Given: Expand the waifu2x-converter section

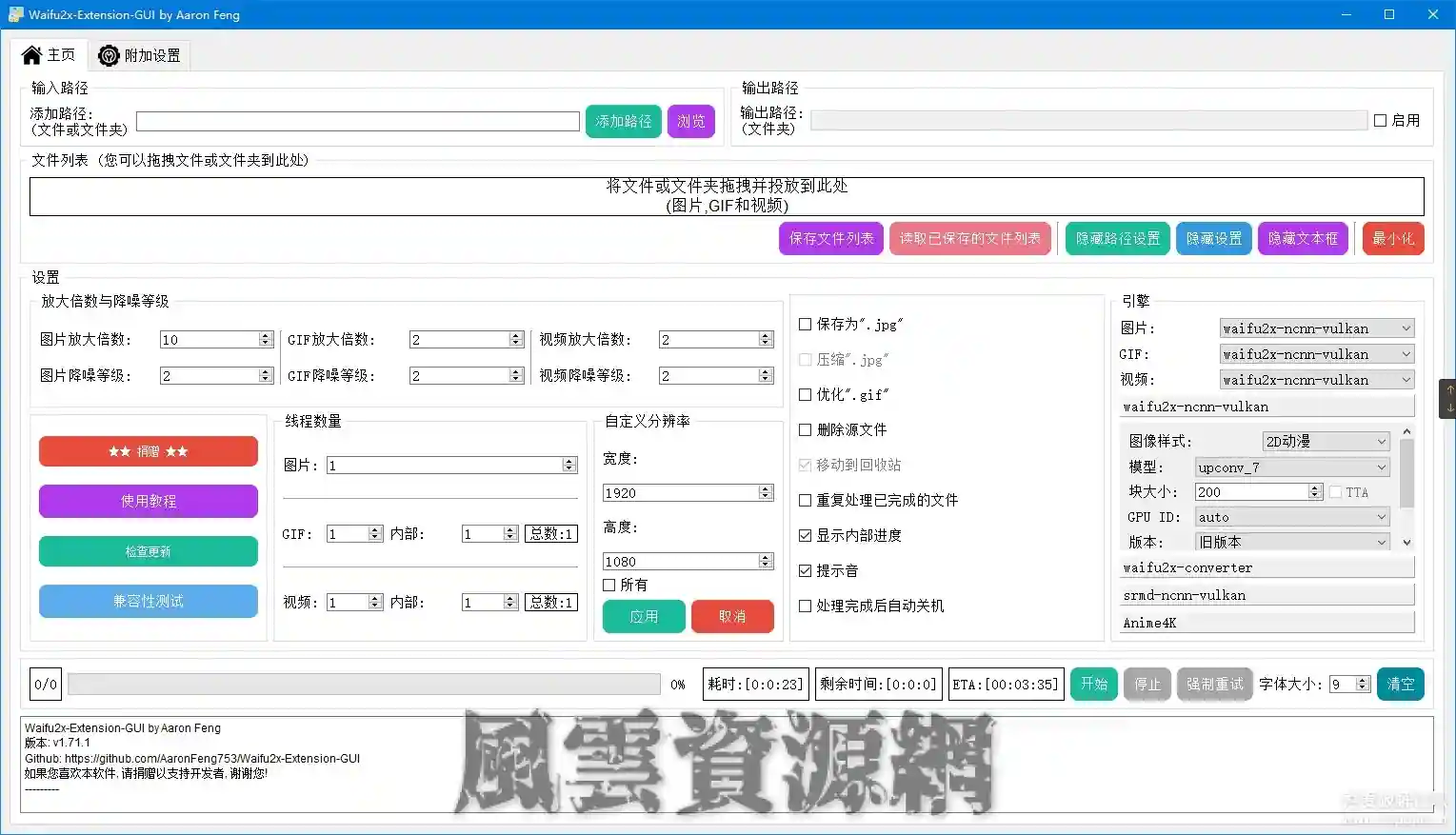Looking at the screenshot, I should 1267,568.
